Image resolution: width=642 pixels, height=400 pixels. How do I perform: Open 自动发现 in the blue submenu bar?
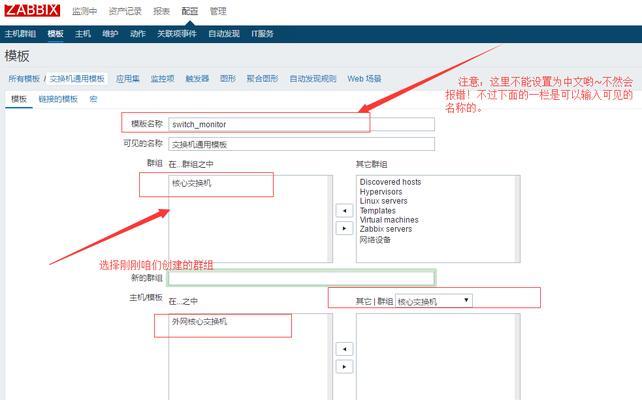click(x=224, y=34)
